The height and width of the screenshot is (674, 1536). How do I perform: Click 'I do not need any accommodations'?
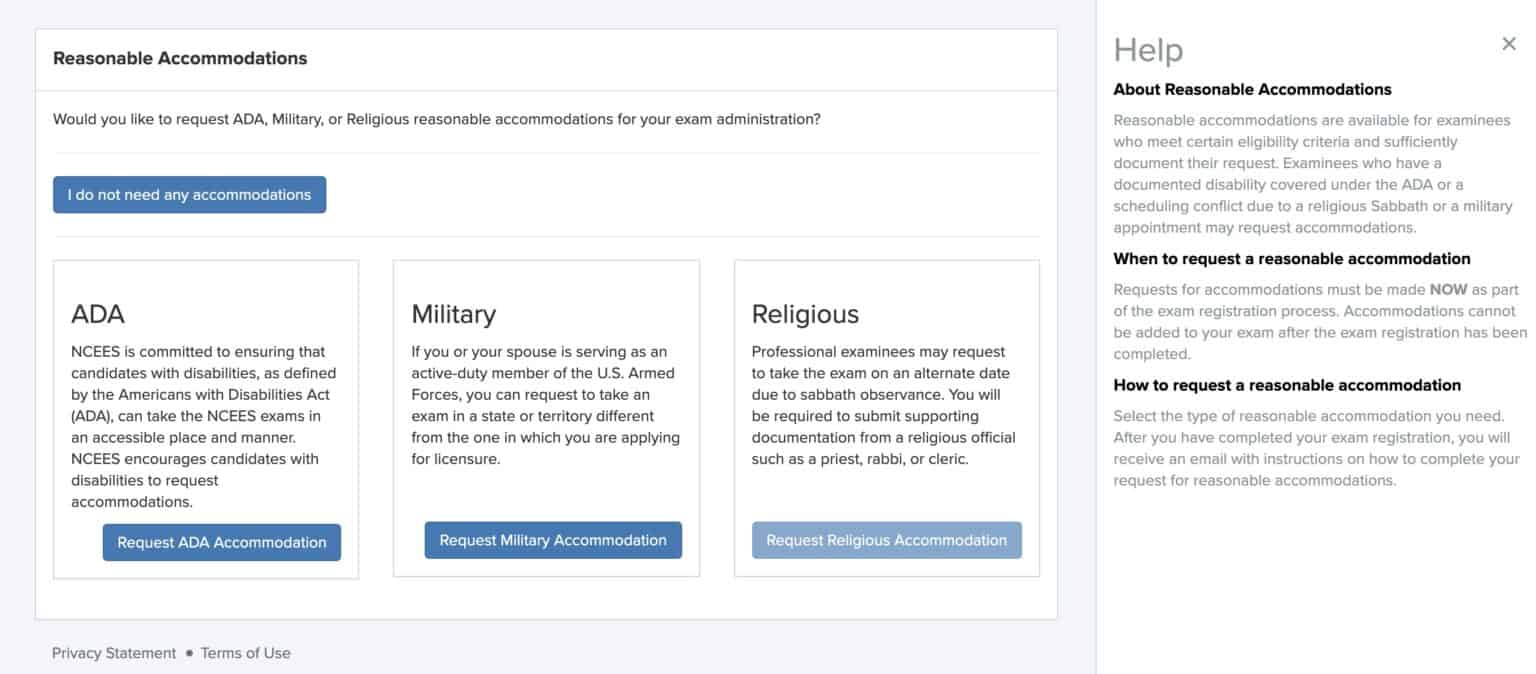[x=189, y=195]
